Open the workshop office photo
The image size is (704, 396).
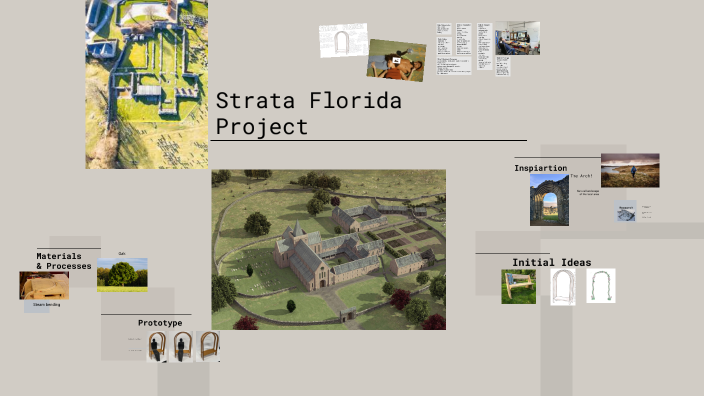[x=517, y=38]
